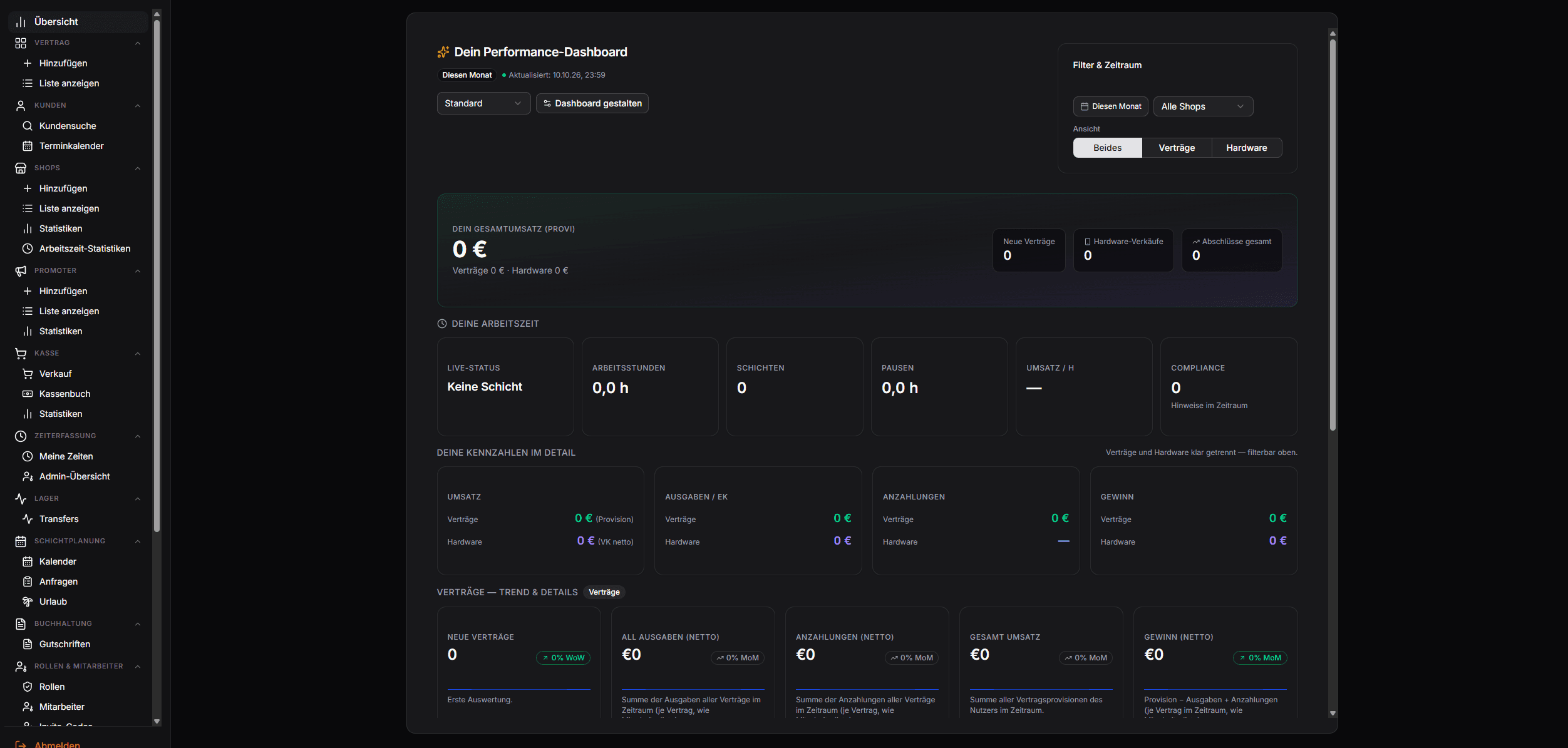Viewport: 1568px width, 748px height.
Task: Click the Hardware-Verkäufe stat card
Action: 1123,250
